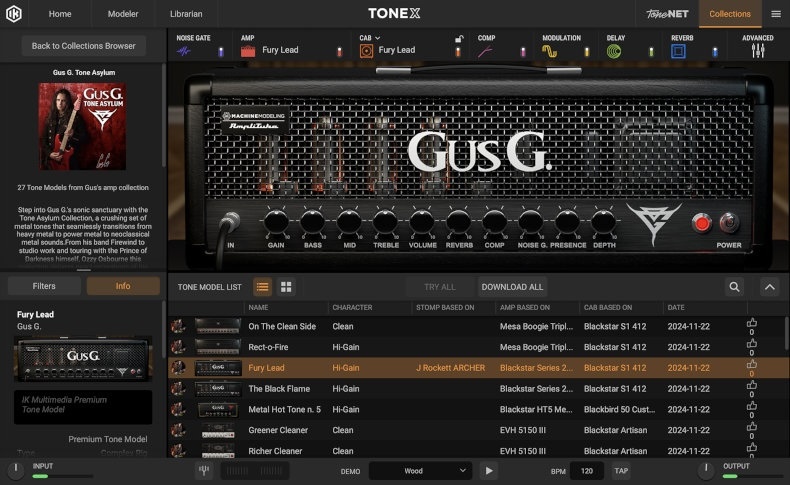
Task: Toggle the Comp on/off indicator
Action: (x=522, y=51)
